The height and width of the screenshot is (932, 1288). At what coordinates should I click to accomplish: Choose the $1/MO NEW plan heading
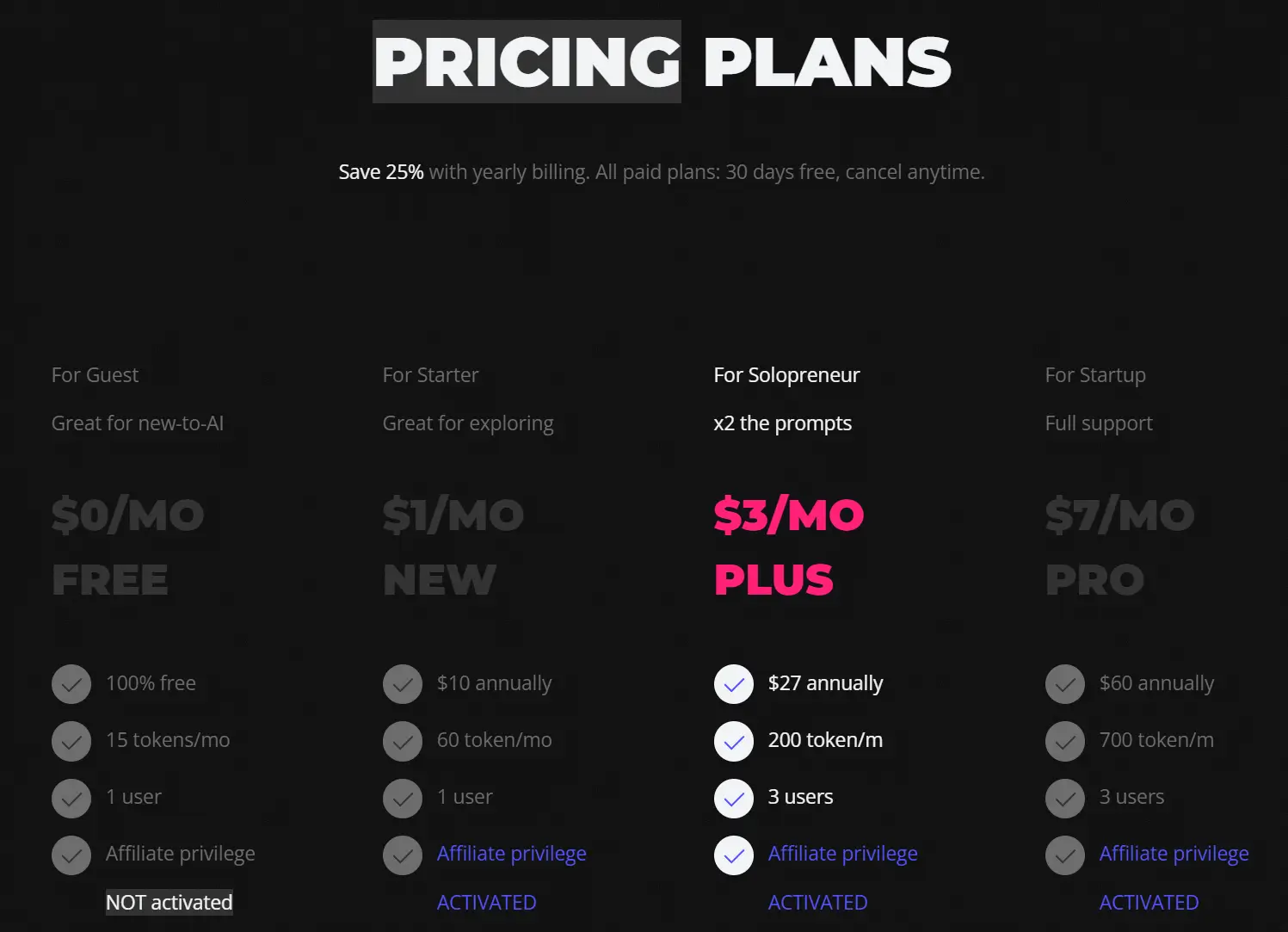pyautogui.click(x=453, y=546)
